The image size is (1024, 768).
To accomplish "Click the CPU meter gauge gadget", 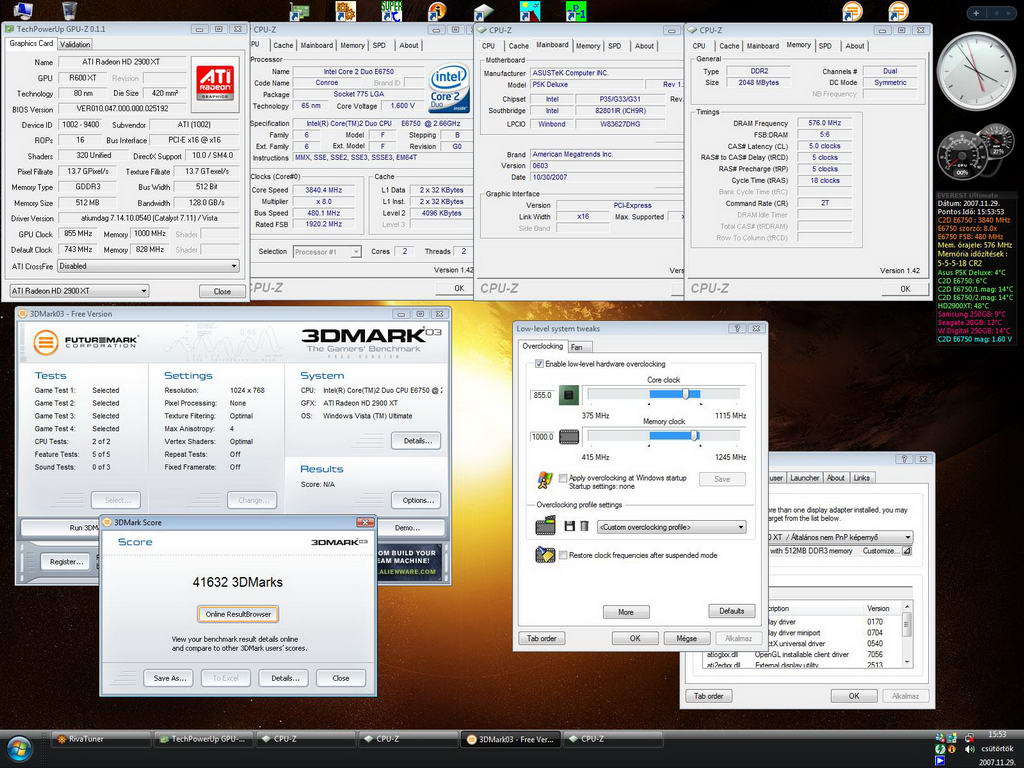I will tap(962, 156).
